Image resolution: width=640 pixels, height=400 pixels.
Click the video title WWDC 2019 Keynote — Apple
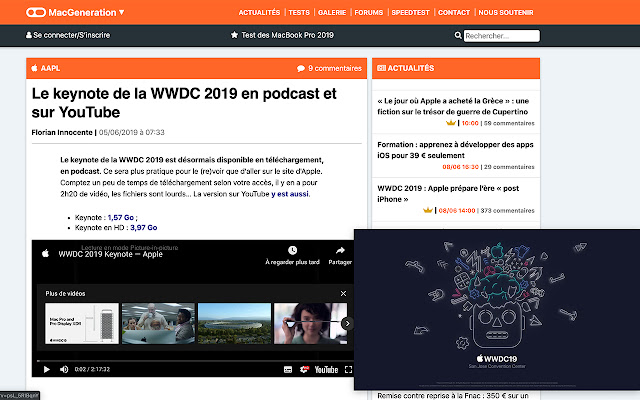(x=111, y=254)
